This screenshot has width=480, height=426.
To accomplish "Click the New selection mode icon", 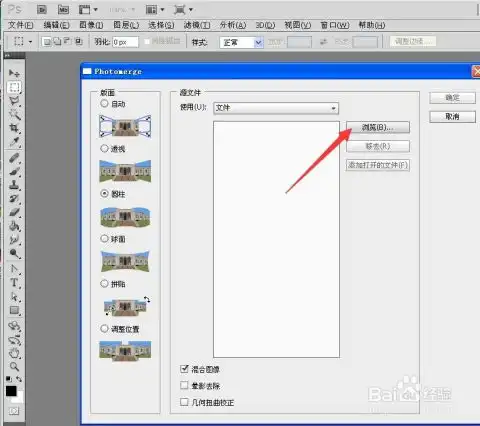I will (47, 42).
